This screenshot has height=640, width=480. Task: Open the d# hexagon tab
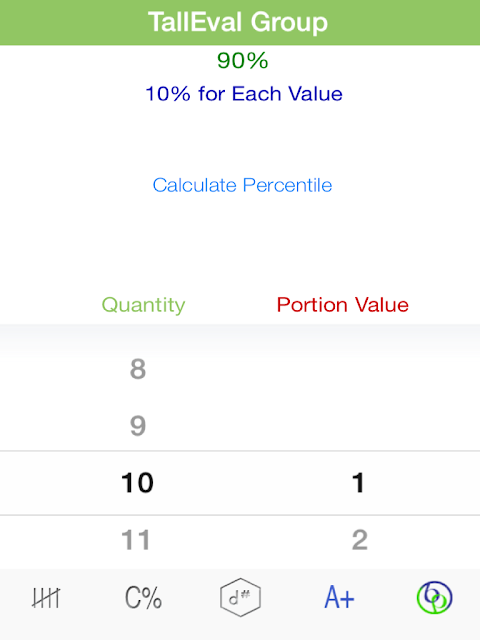[x=240, y=597]
